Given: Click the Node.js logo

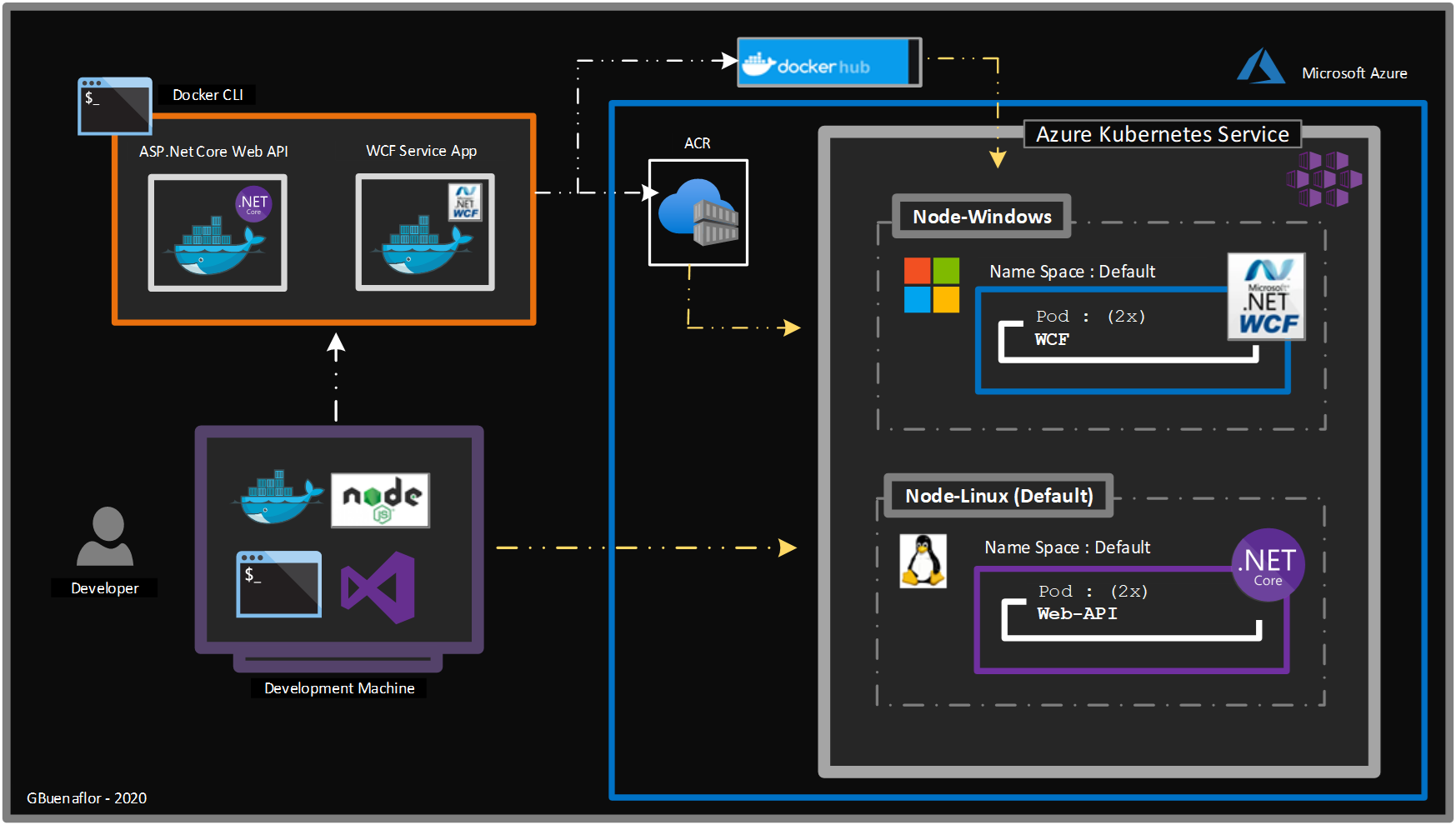Looking at the screenshot, I should (381, 500).
